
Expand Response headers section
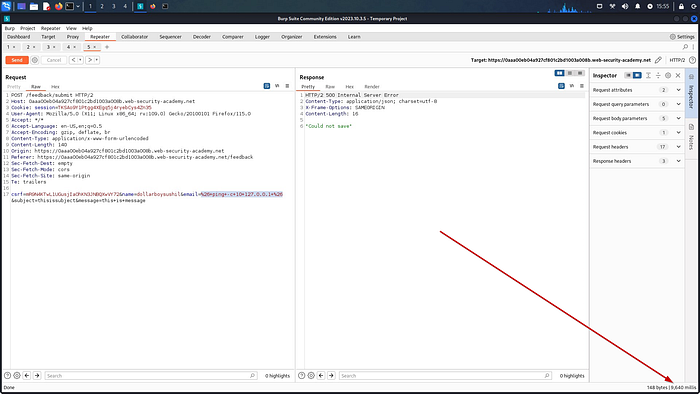[679, 161]
